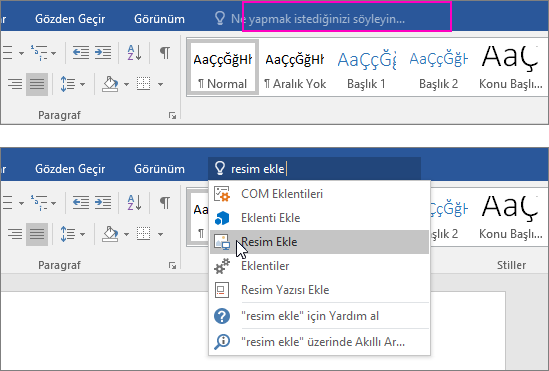This screenshot has height=371, width=549.
Task: Open '"resim ekle" üzerinde Akıllı Ar...' smart lookup
Action: 319,342
